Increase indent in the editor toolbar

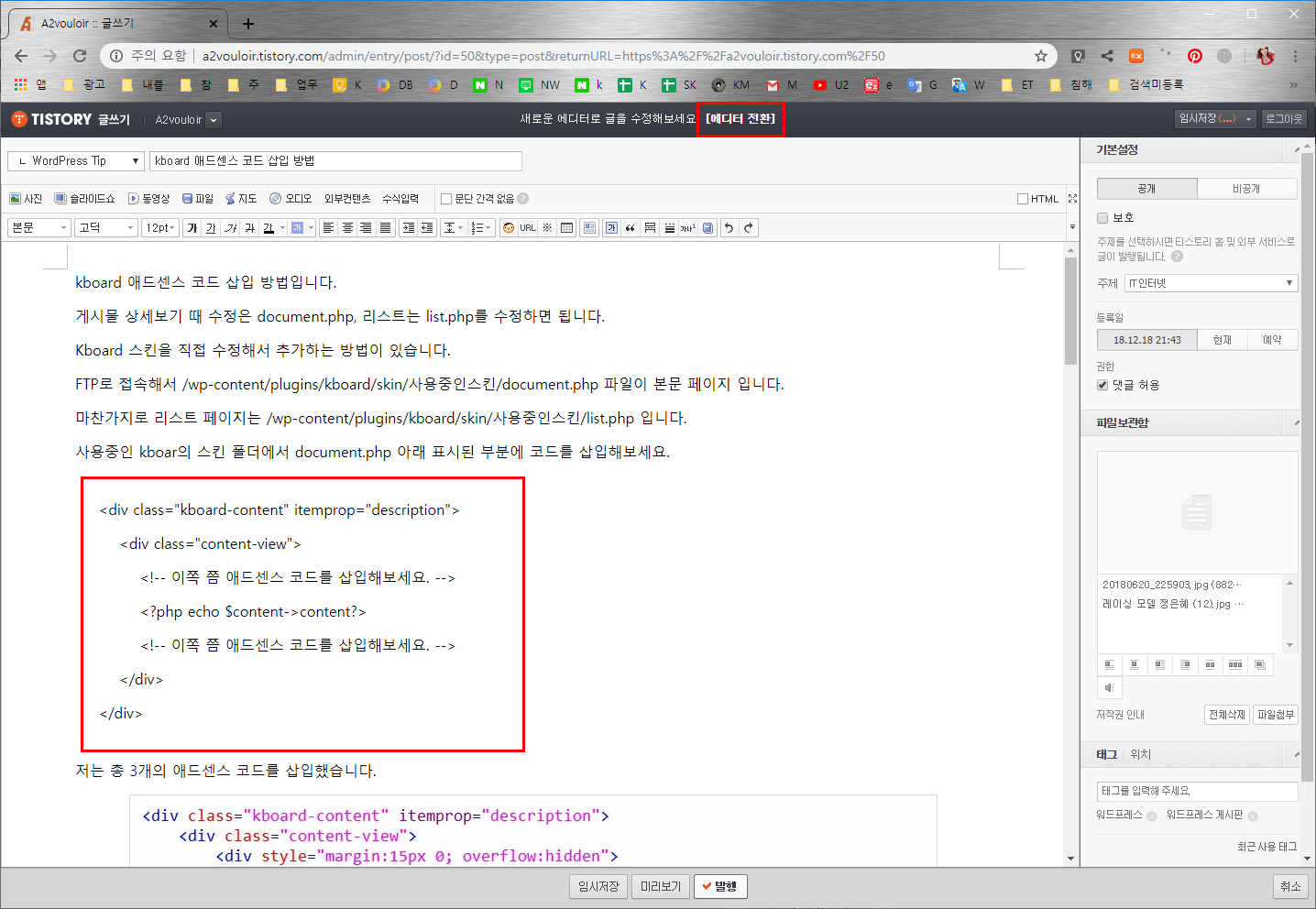pos(408,228)
